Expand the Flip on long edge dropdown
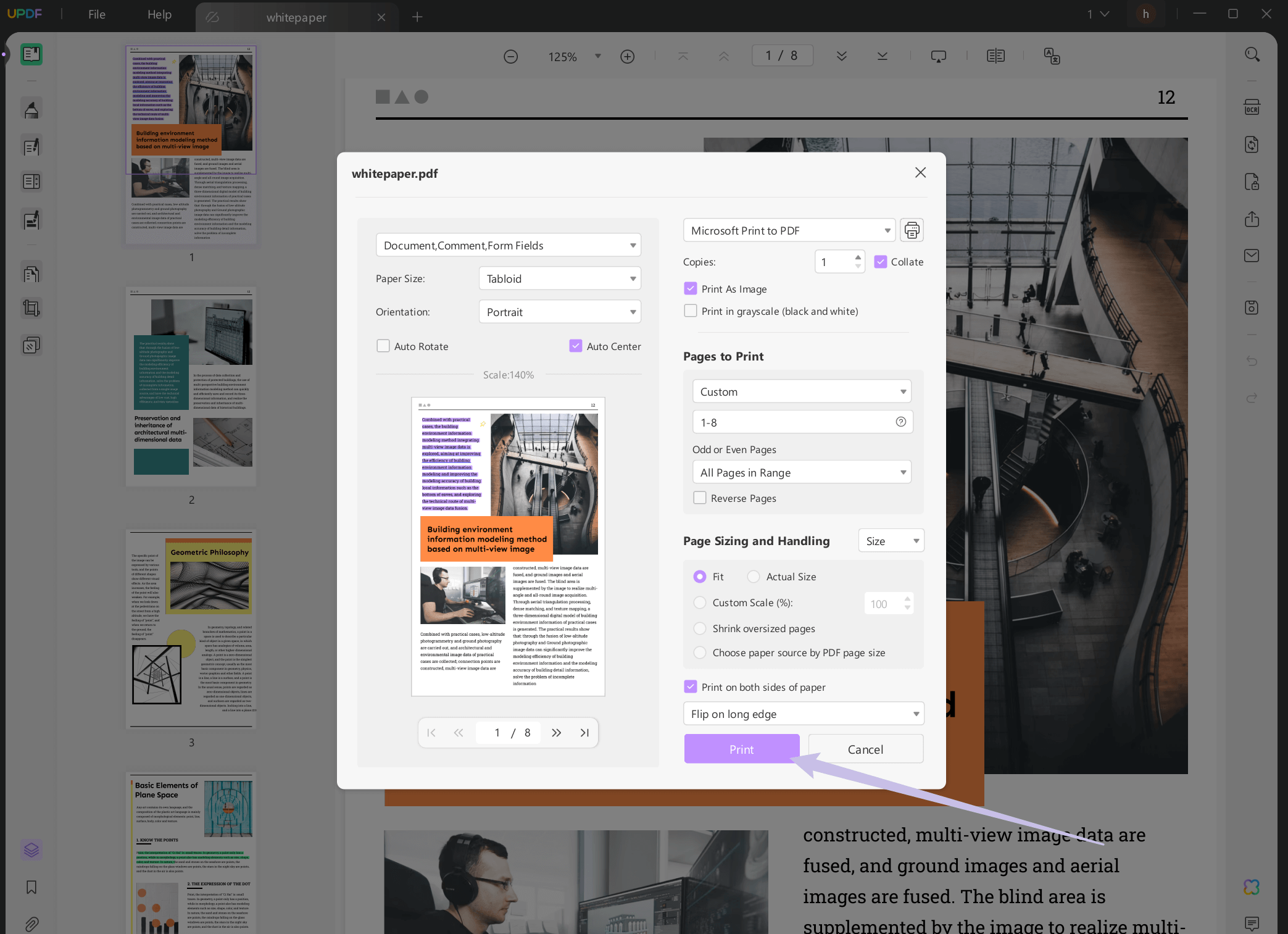This screenshot has height=934, width=1288. pyautogui.click(x=803, y=714)
